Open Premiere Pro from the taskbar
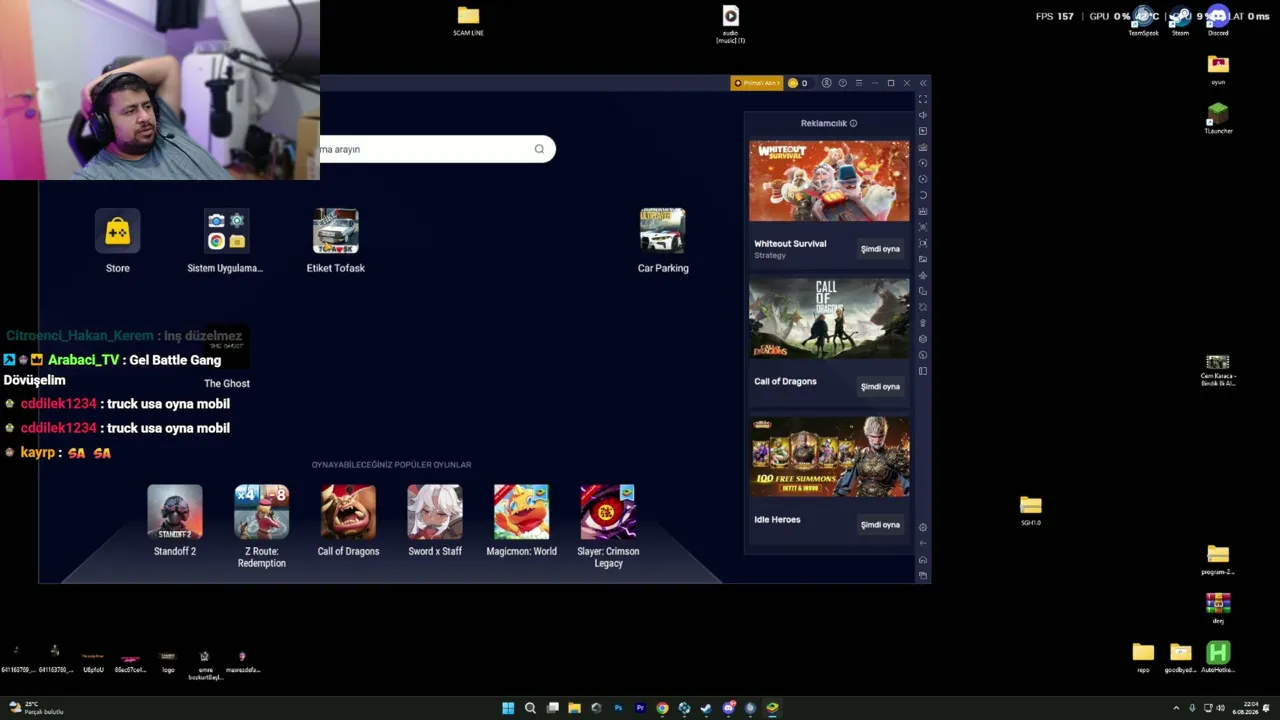 click(x=640, y=708)
